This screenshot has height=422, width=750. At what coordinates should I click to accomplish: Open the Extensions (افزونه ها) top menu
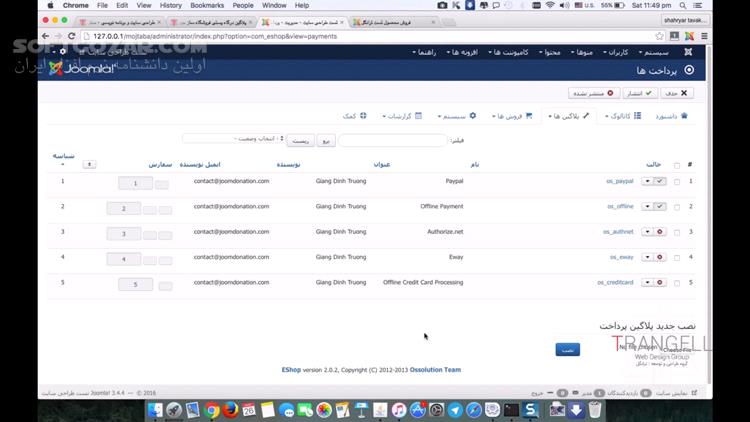tap(462, 52)
